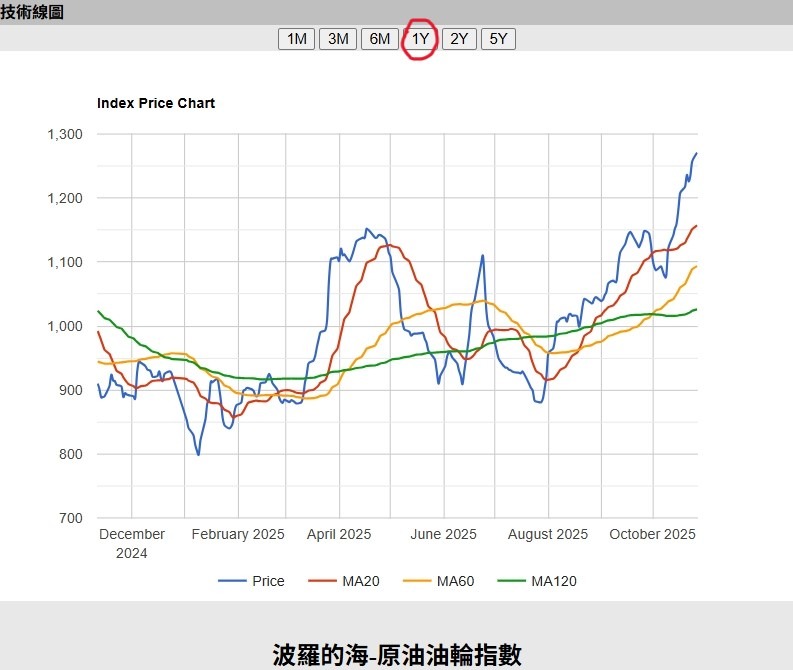Select the 1M time range button
This screenshot has width=793, height=670.
[296, 39]
